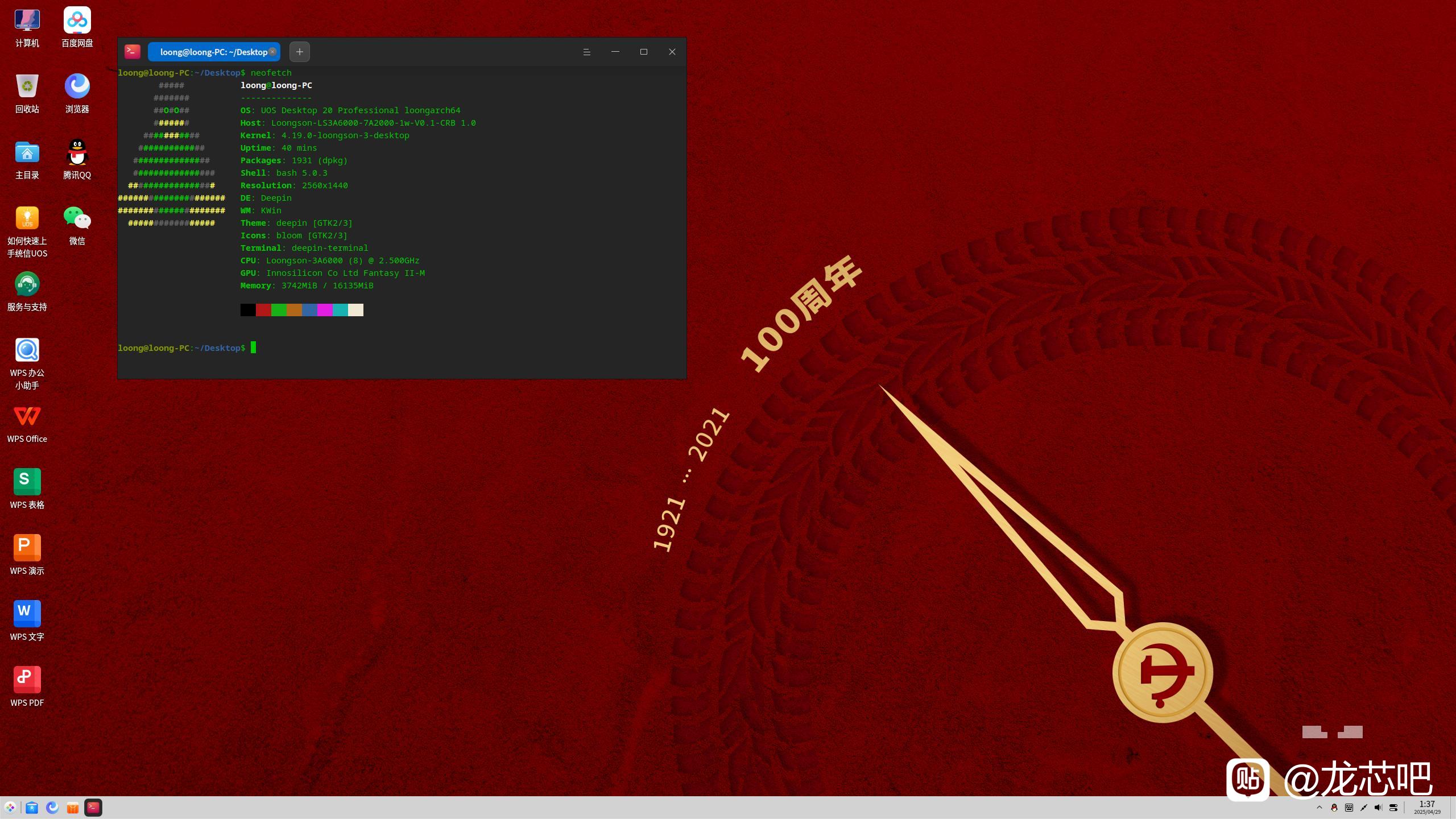Select the WPS PDF desktop icon
Image resolution: width=1456 pixels, height=819 pixels.
point(27,687)
